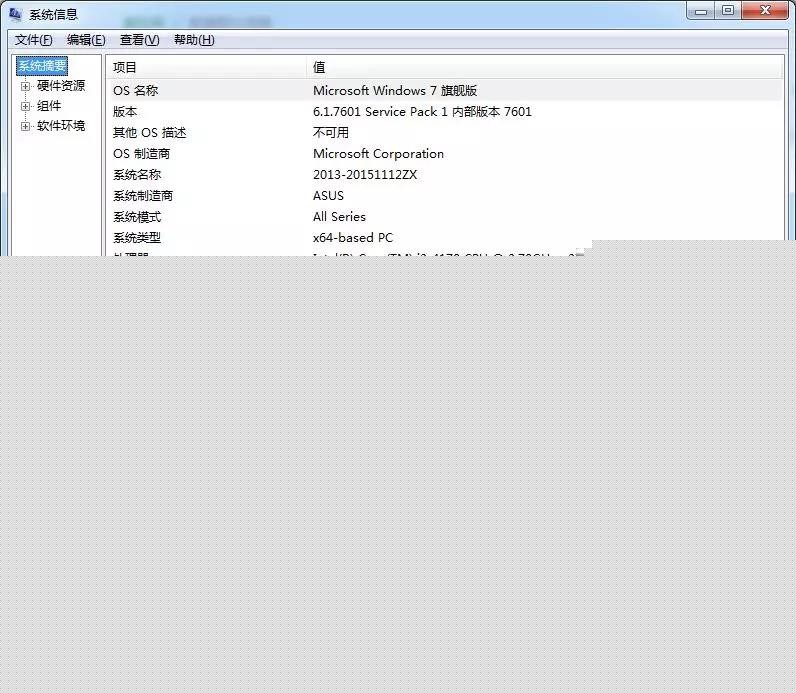Expand the 组件 tree node

(25, 106)
